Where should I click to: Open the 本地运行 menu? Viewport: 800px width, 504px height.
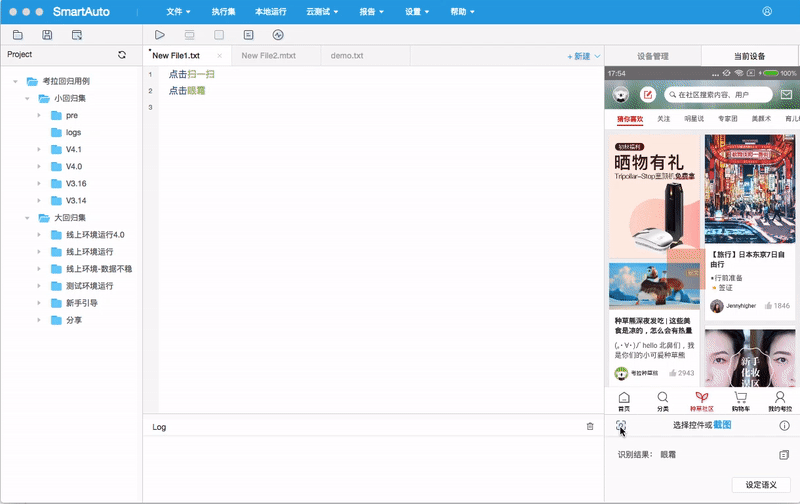(x=270, y=11)
